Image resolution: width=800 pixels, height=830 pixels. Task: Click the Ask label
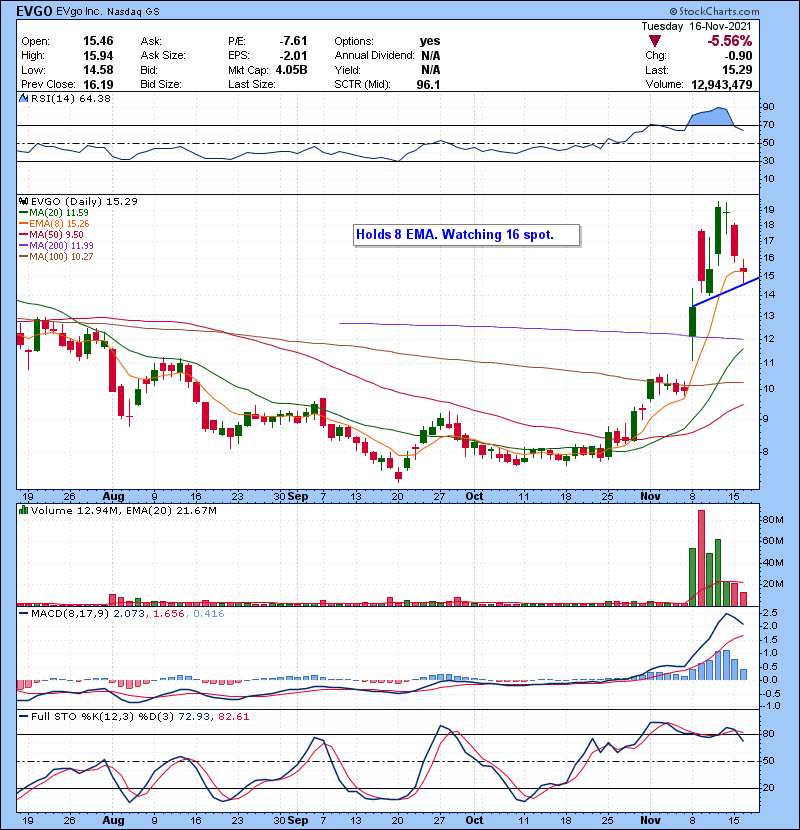[x=151, y=41]
